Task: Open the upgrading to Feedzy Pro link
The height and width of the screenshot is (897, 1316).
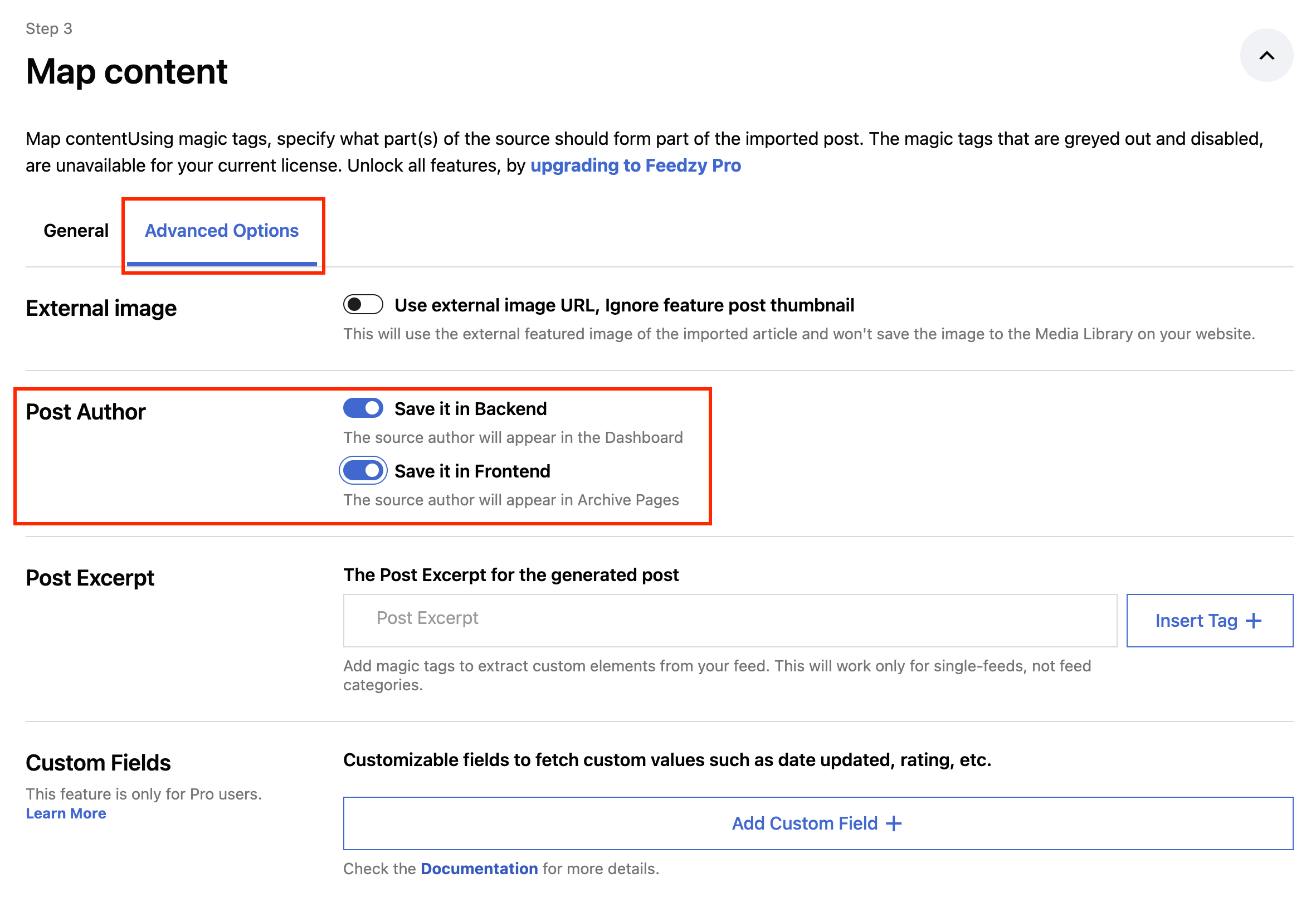Action: pyautogui.click(x=635, y=165)
